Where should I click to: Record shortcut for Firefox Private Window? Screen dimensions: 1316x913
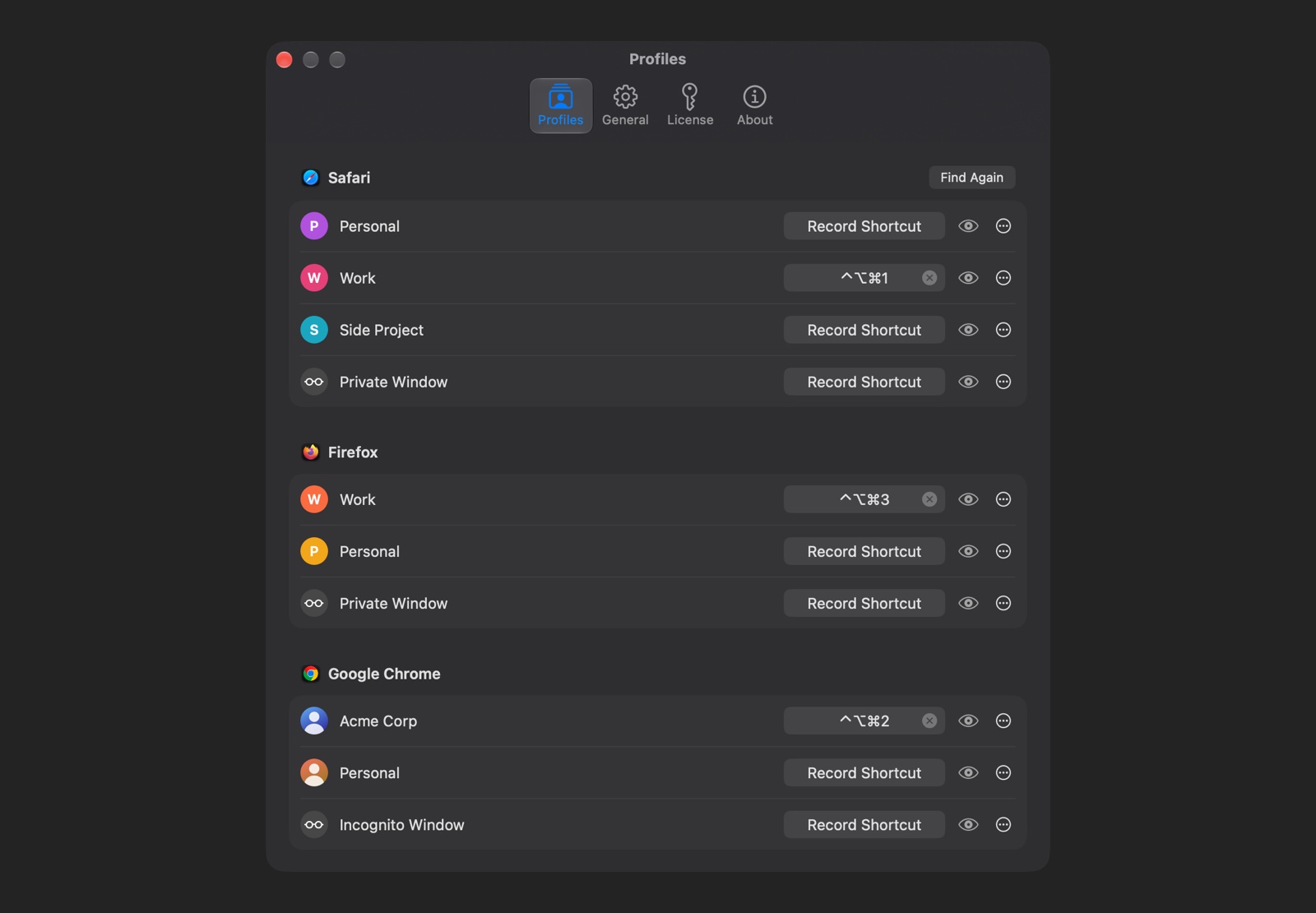pos(864,603)
